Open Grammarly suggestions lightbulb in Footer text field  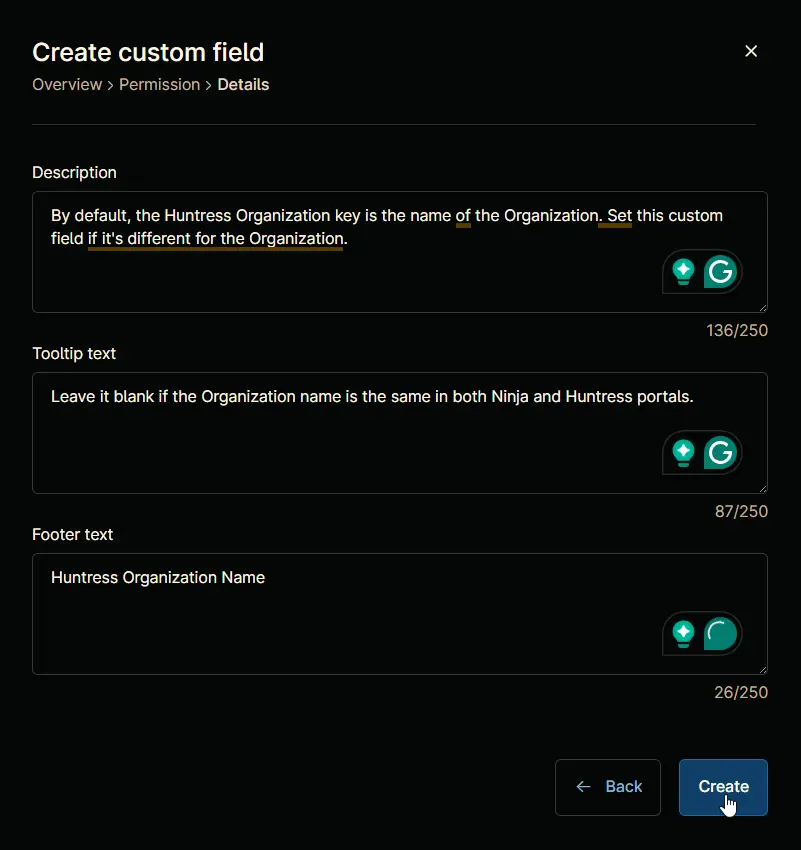[683, 633]
